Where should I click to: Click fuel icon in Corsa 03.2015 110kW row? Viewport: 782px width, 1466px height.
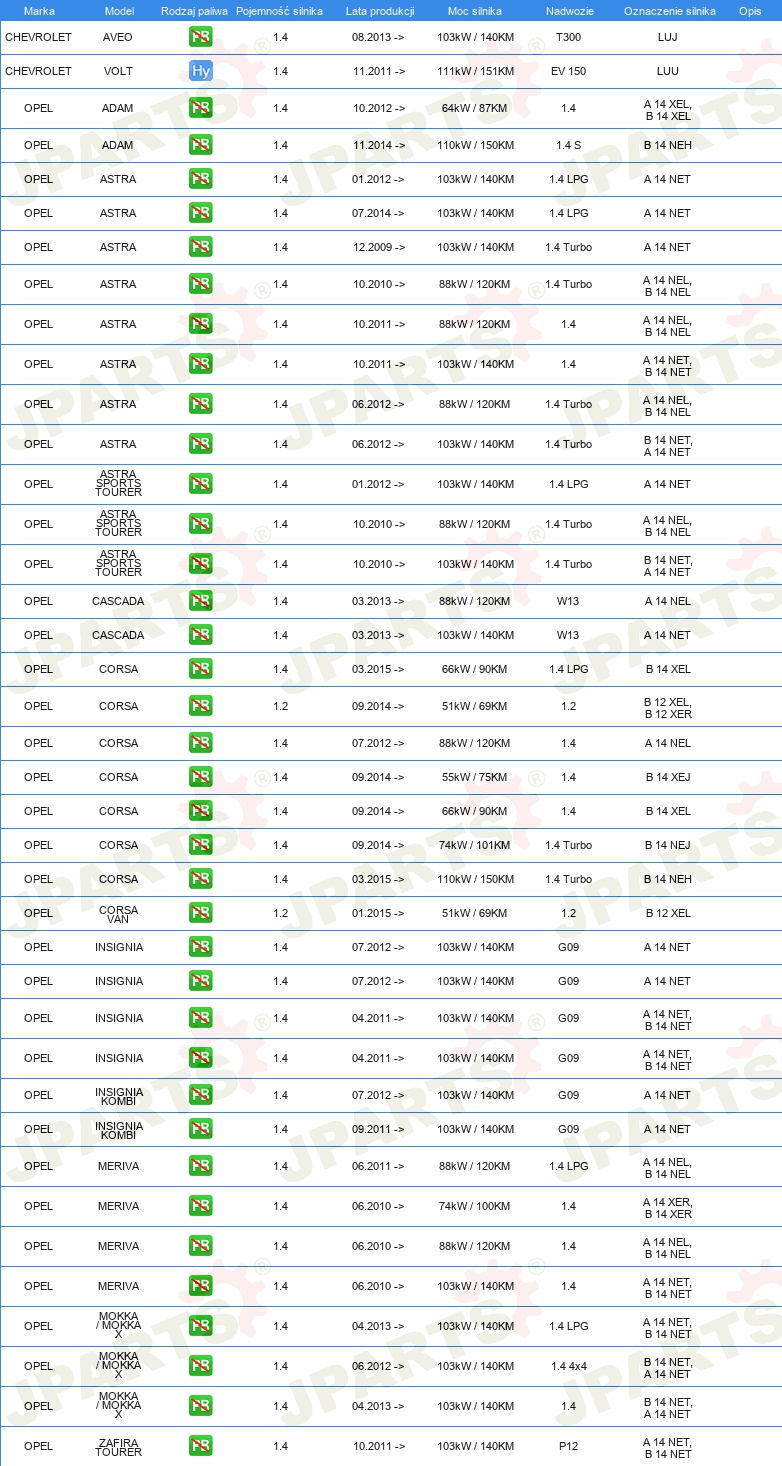(201, 879)
